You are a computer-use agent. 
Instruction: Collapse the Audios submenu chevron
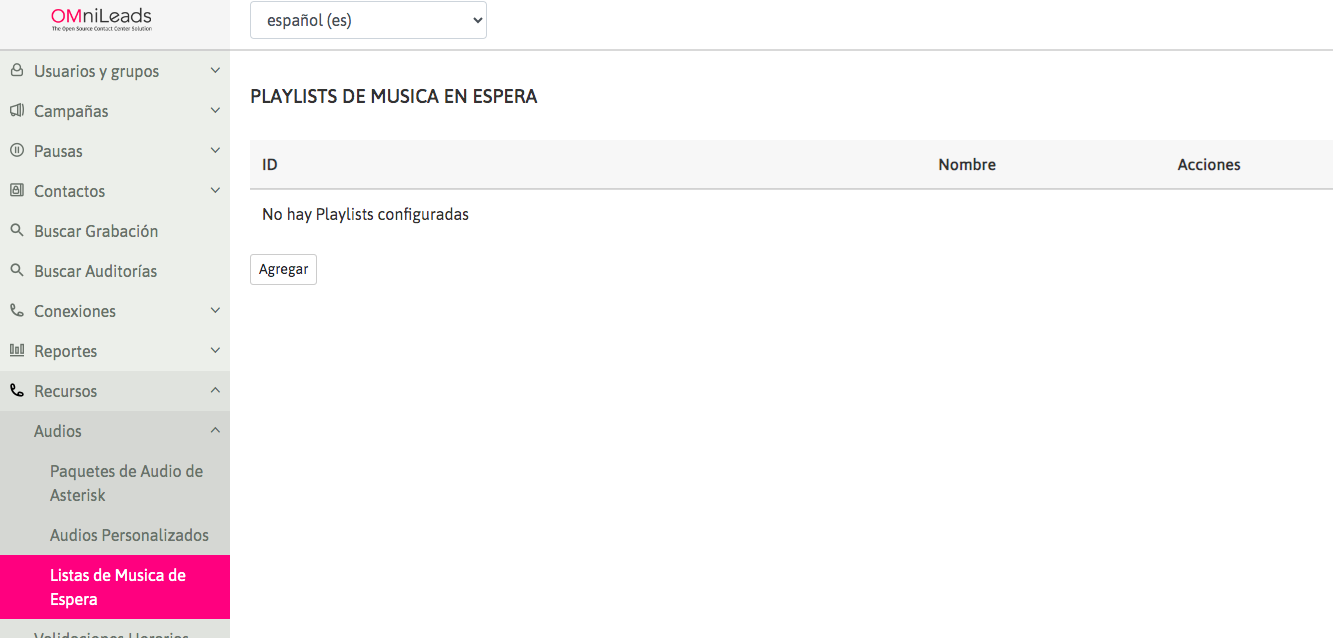215,431
